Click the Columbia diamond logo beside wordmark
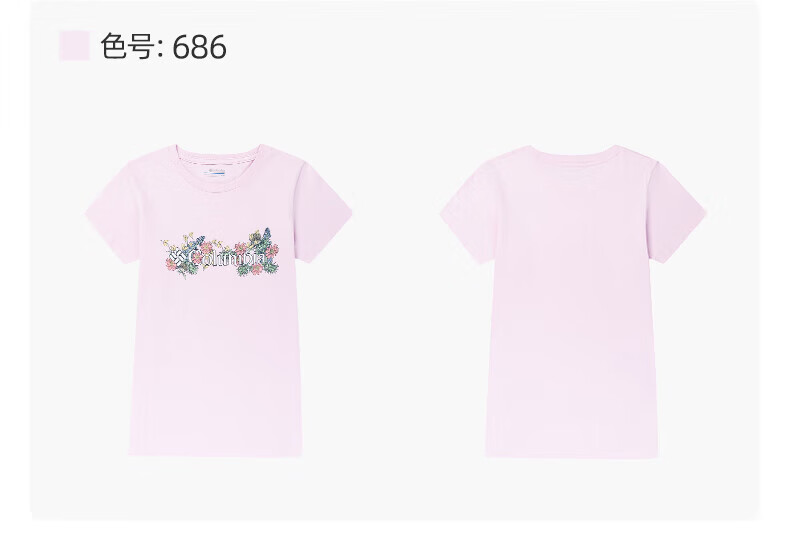 [x=177, y=260]
